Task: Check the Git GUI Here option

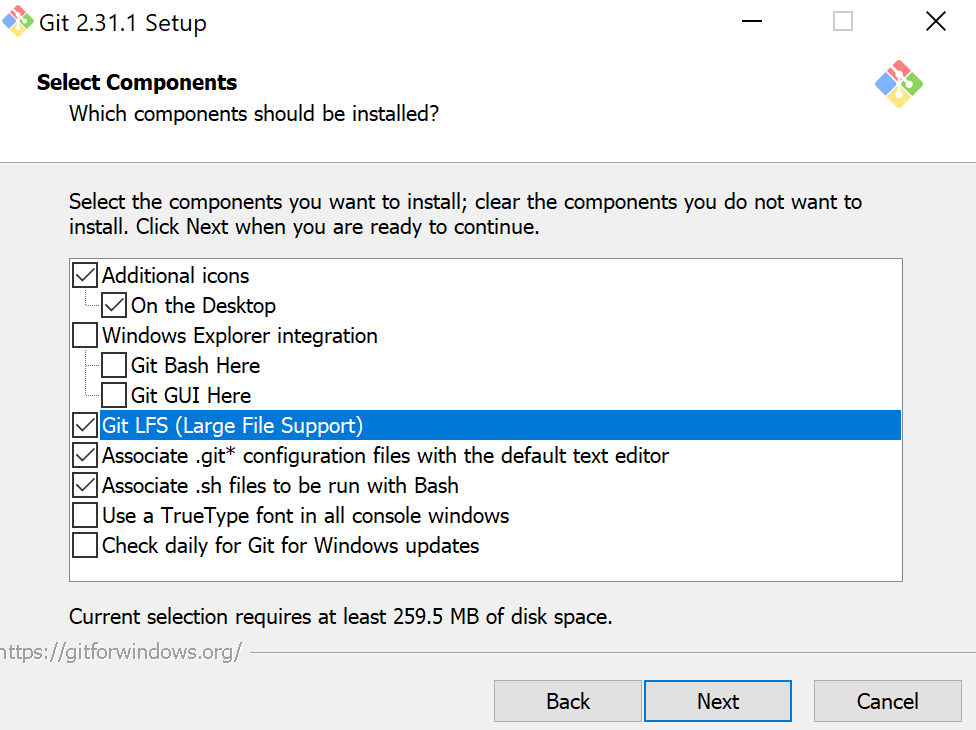Action: pyautogui.click(x=114, y=395)
